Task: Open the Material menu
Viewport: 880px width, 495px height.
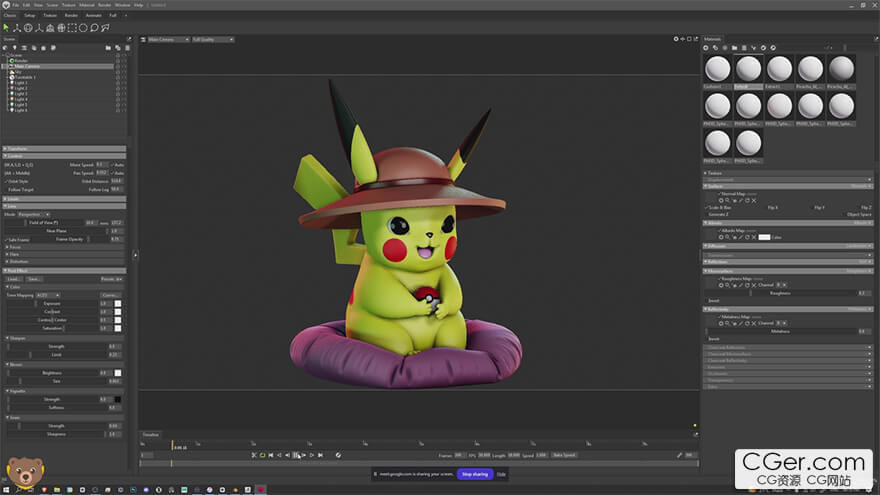Action: pos(86,5)
